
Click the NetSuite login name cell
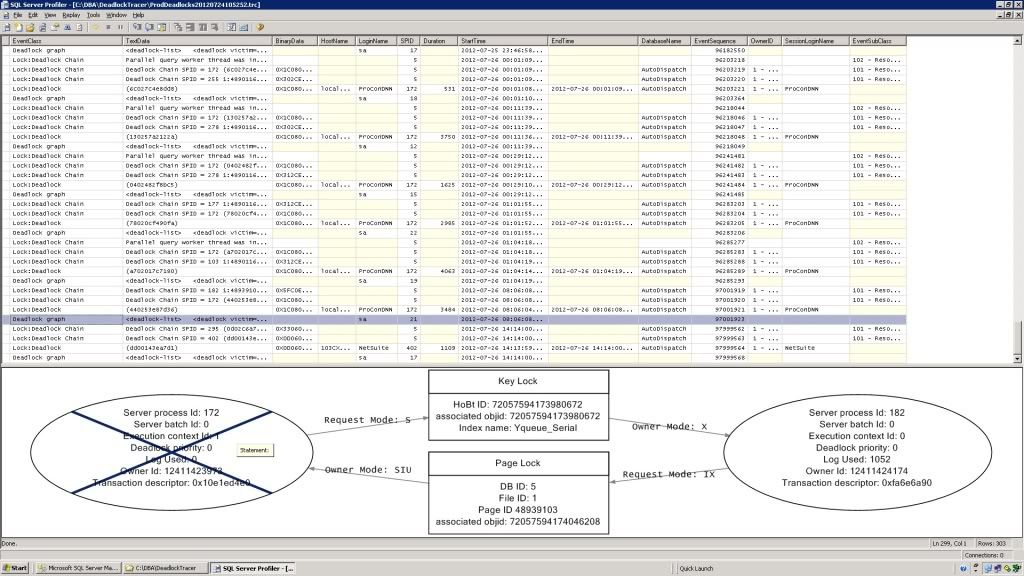click(374, 348)
